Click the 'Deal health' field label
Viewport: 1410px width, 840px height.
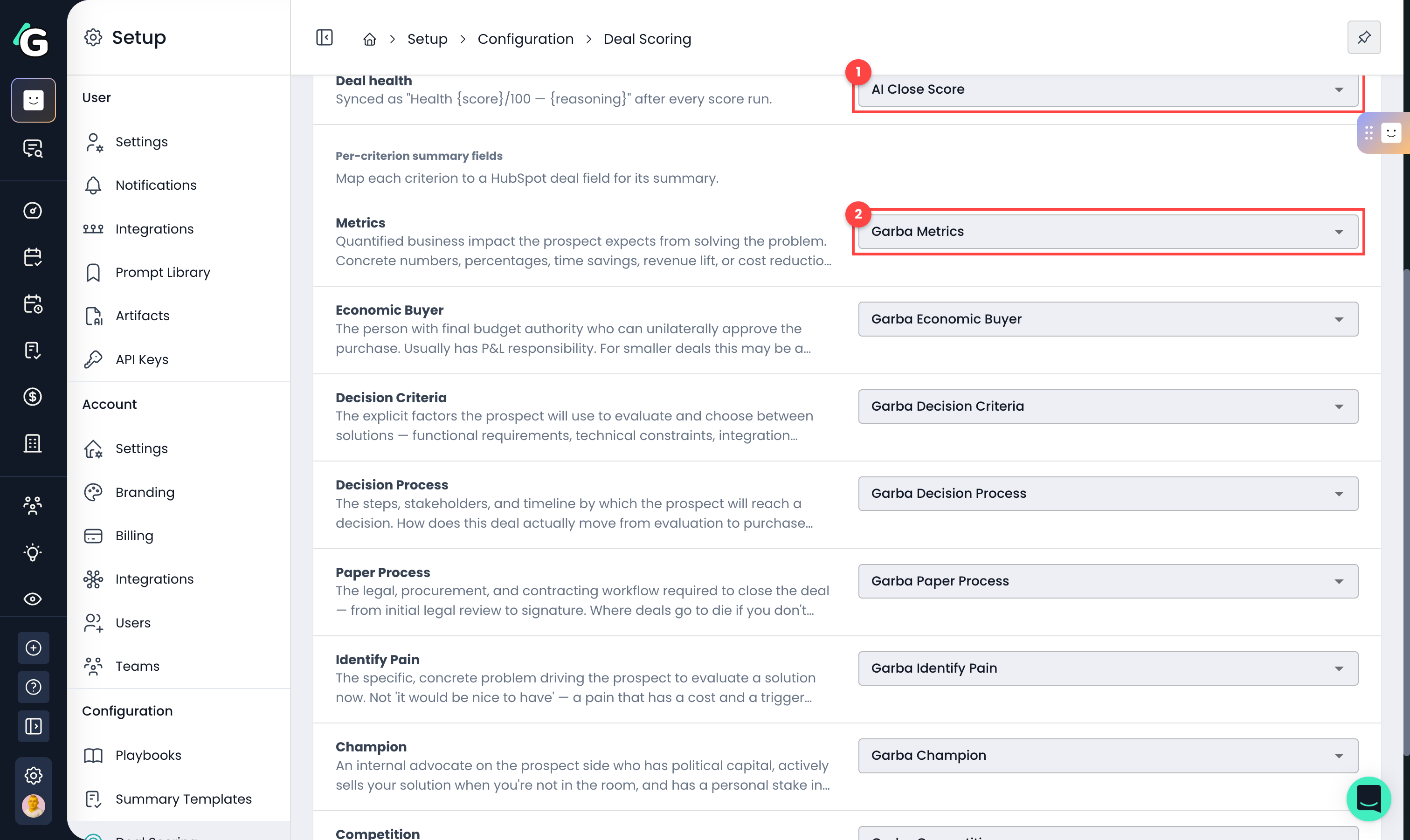(373, 82)
